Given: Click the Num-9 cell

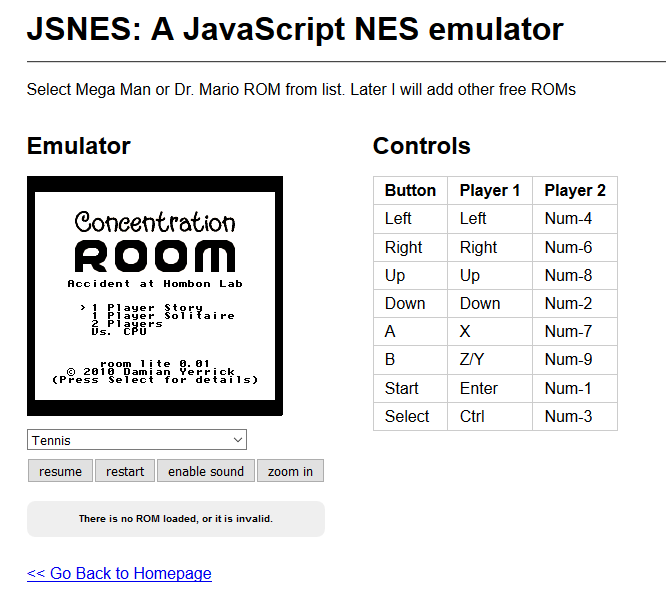Looking at the screenshot, I should click(x=575, y=360).
